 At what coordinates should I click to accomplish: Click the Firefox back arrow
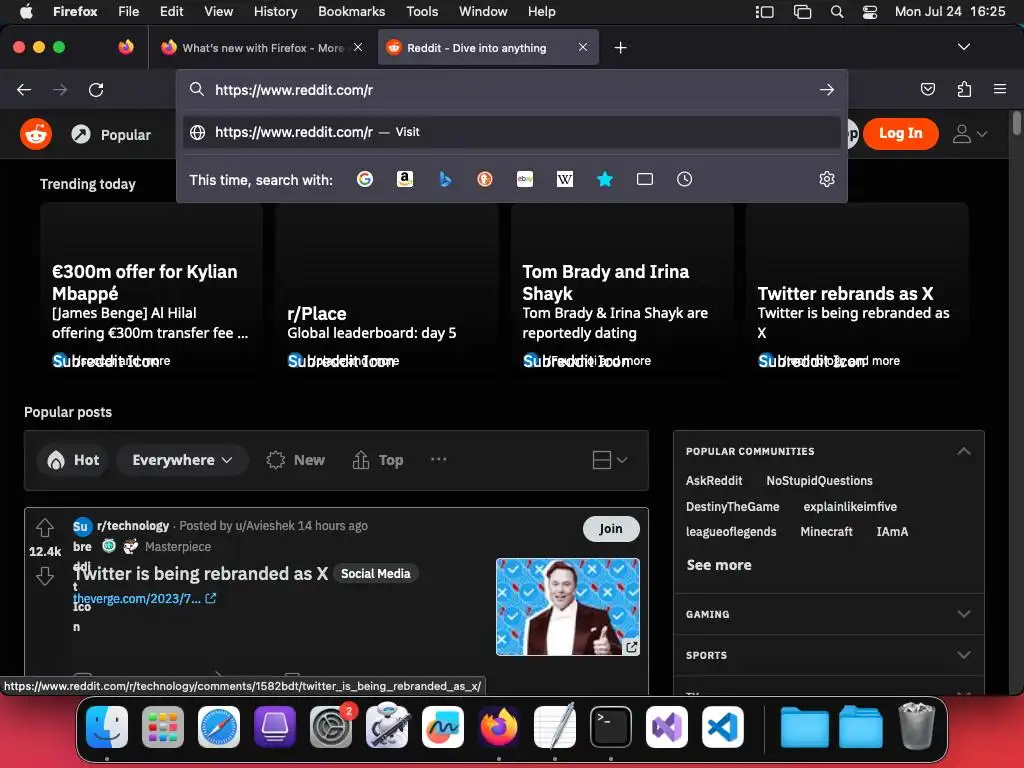pos(24,89)
